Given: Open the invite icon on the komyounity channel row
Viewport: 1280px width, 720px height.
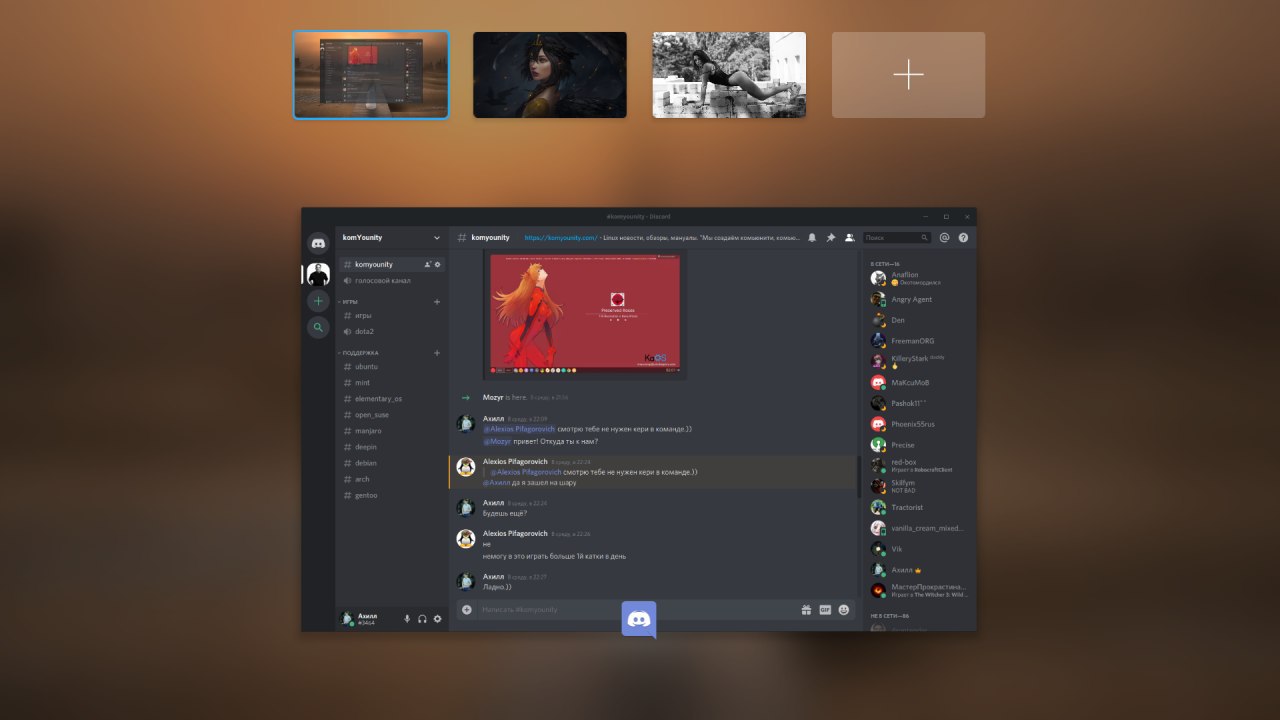Looking at the screenshot, I should (427, 264).
